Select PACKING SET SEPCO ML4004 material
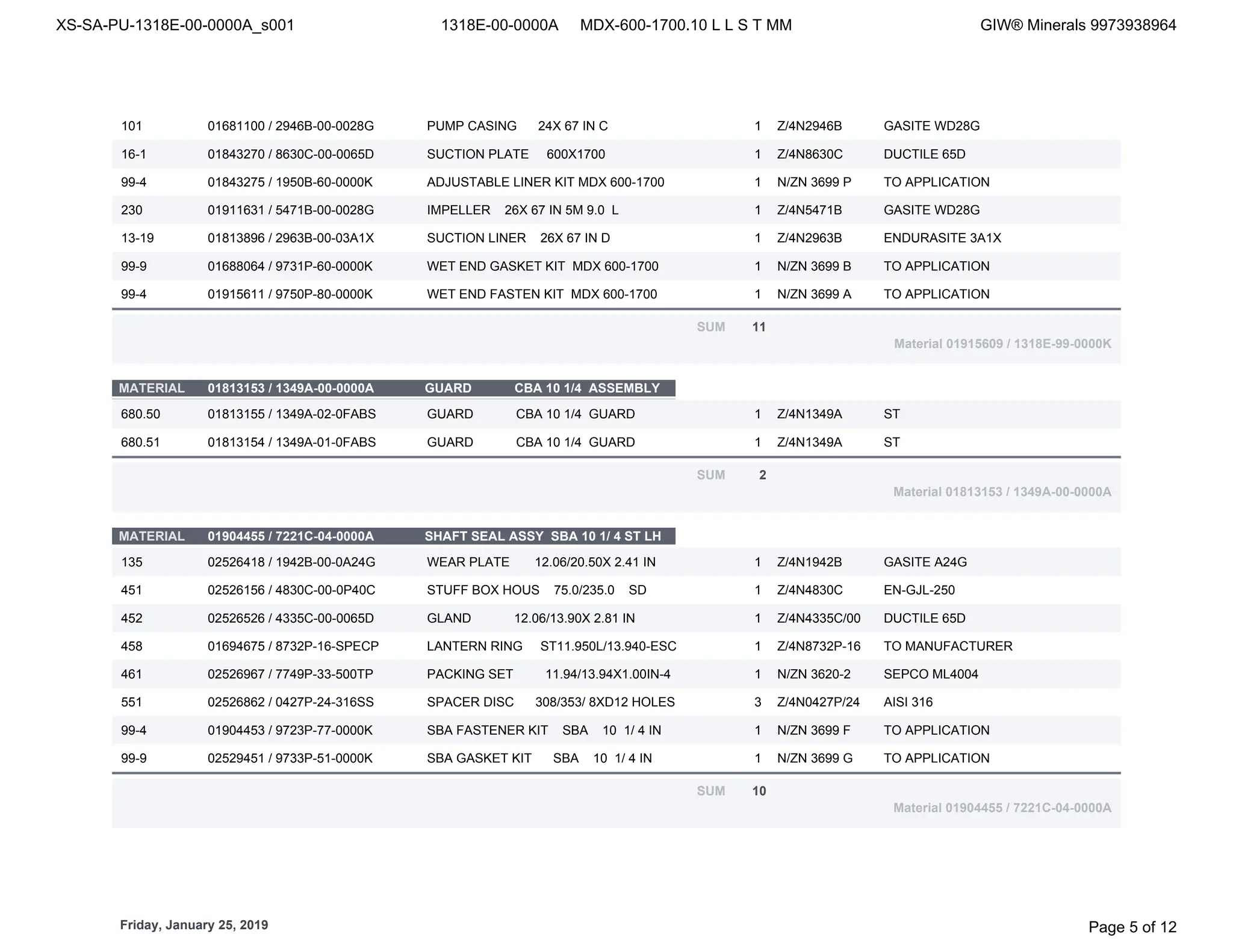 click(930, 675)
